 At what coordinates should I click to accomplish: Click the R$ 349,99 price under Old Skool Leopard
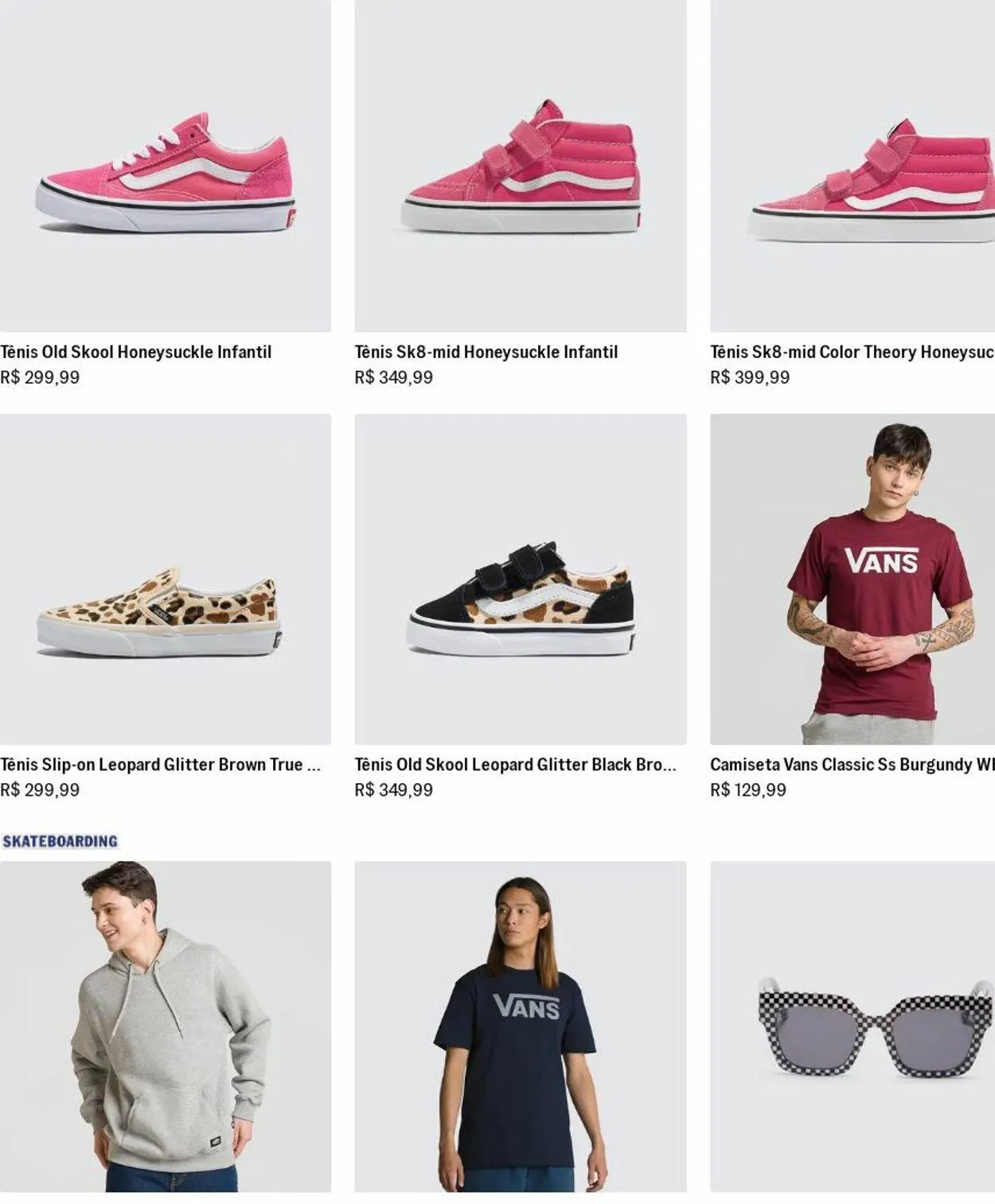click(x=394, y=790)
